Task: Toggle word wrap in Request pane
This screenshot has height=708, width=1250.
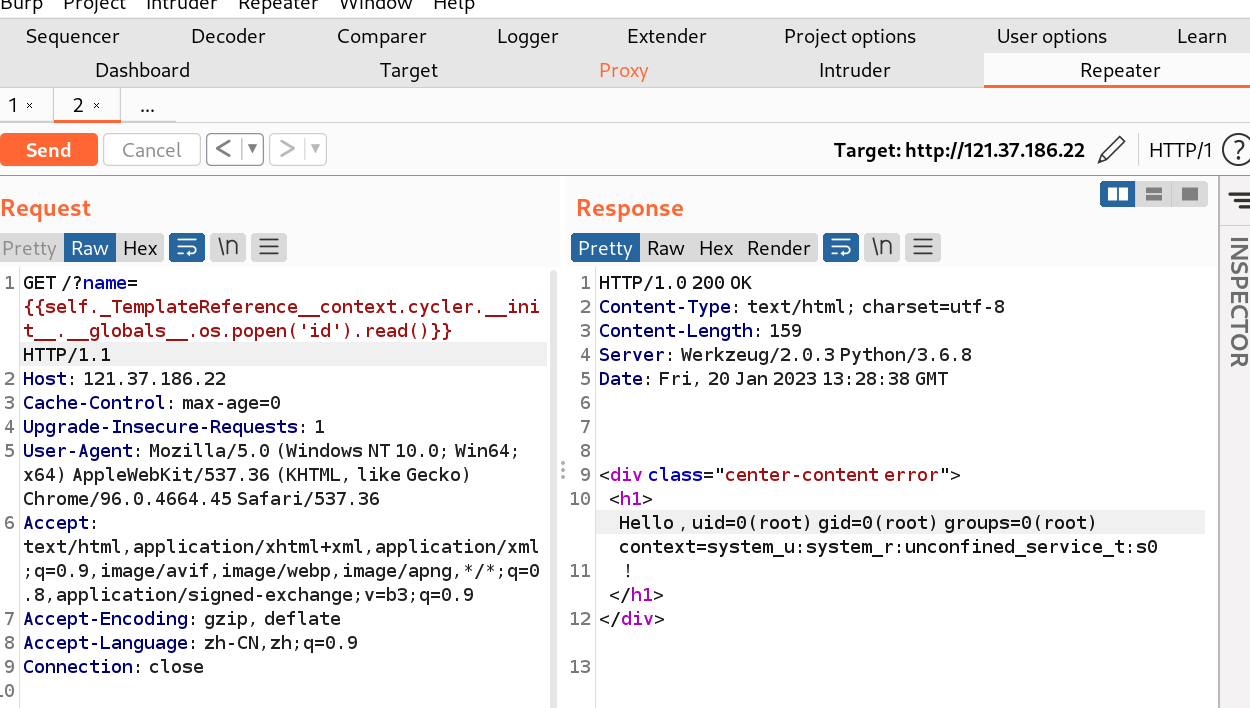Action: click(x=187, y=247)
